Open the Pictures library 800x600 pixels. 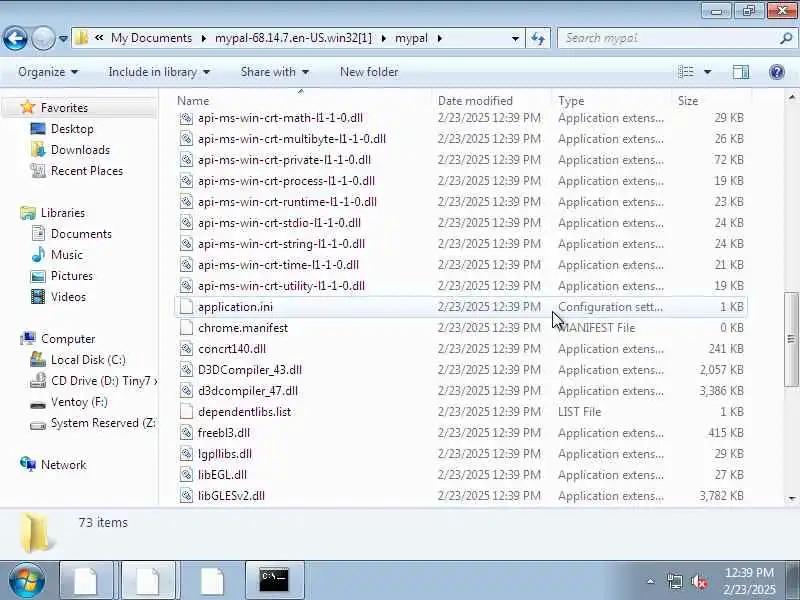(72, 276)
